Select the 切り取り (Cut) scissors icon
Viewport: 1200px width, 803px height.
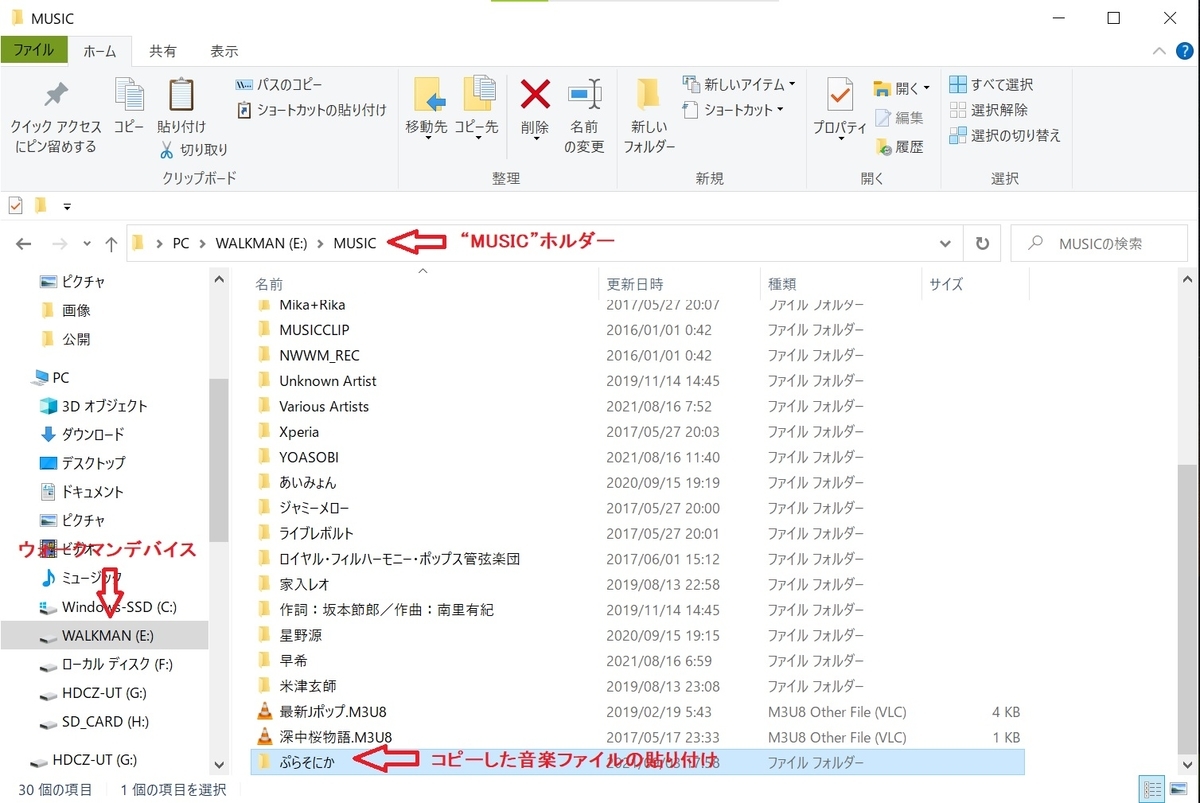pyautogui.click(x=165, y=148)
